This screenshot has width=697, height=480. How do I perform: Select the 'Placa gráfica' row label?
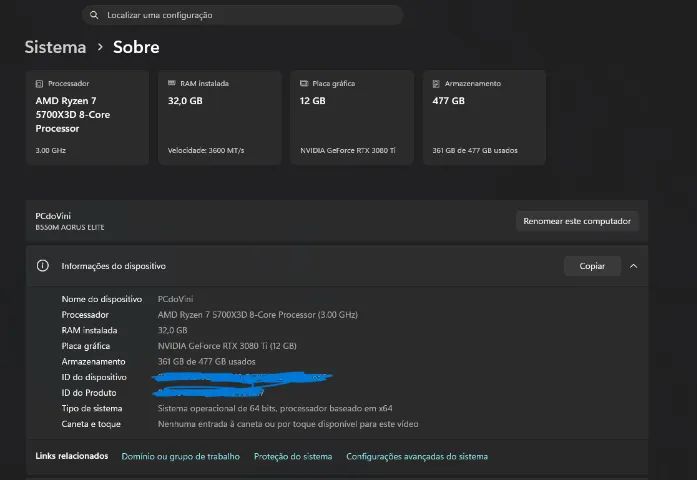86,346
